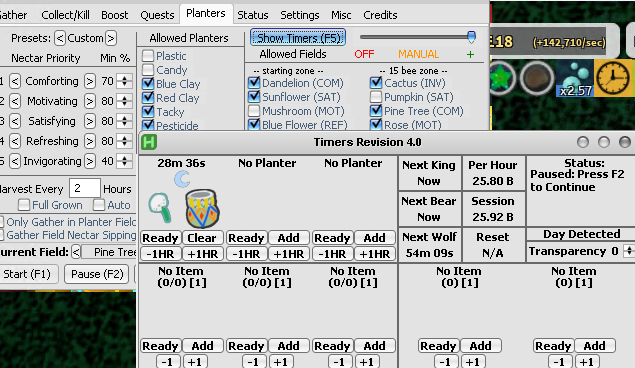Image resolution: width=635 pixels, height=368 pixels.
Task: Clear the first planter timer
Action: (x=202, y=238)
